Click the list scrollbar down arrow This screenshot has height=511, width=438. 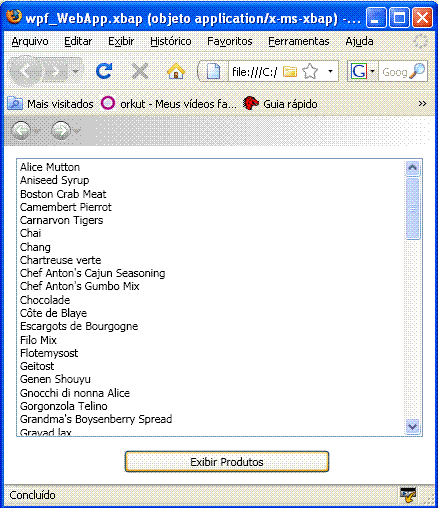[412, 426]
